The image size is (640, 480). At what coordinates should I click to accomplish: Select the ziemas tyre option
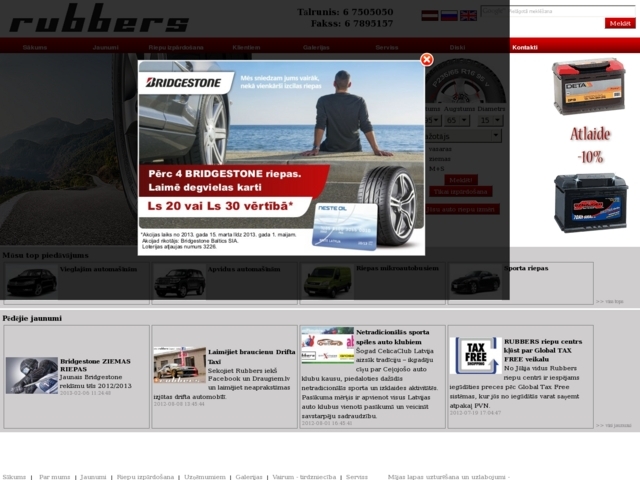(440, 159)
